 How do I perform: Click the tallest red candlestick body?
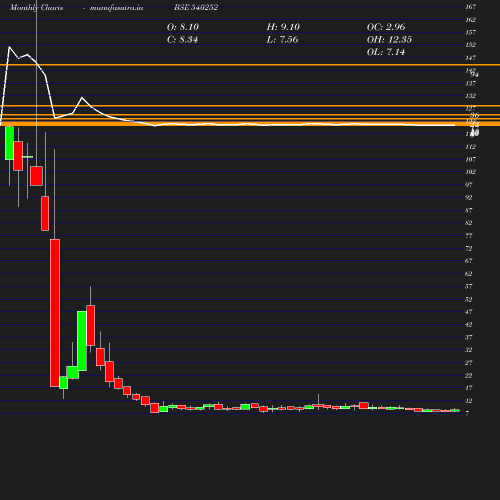[55, 313]
